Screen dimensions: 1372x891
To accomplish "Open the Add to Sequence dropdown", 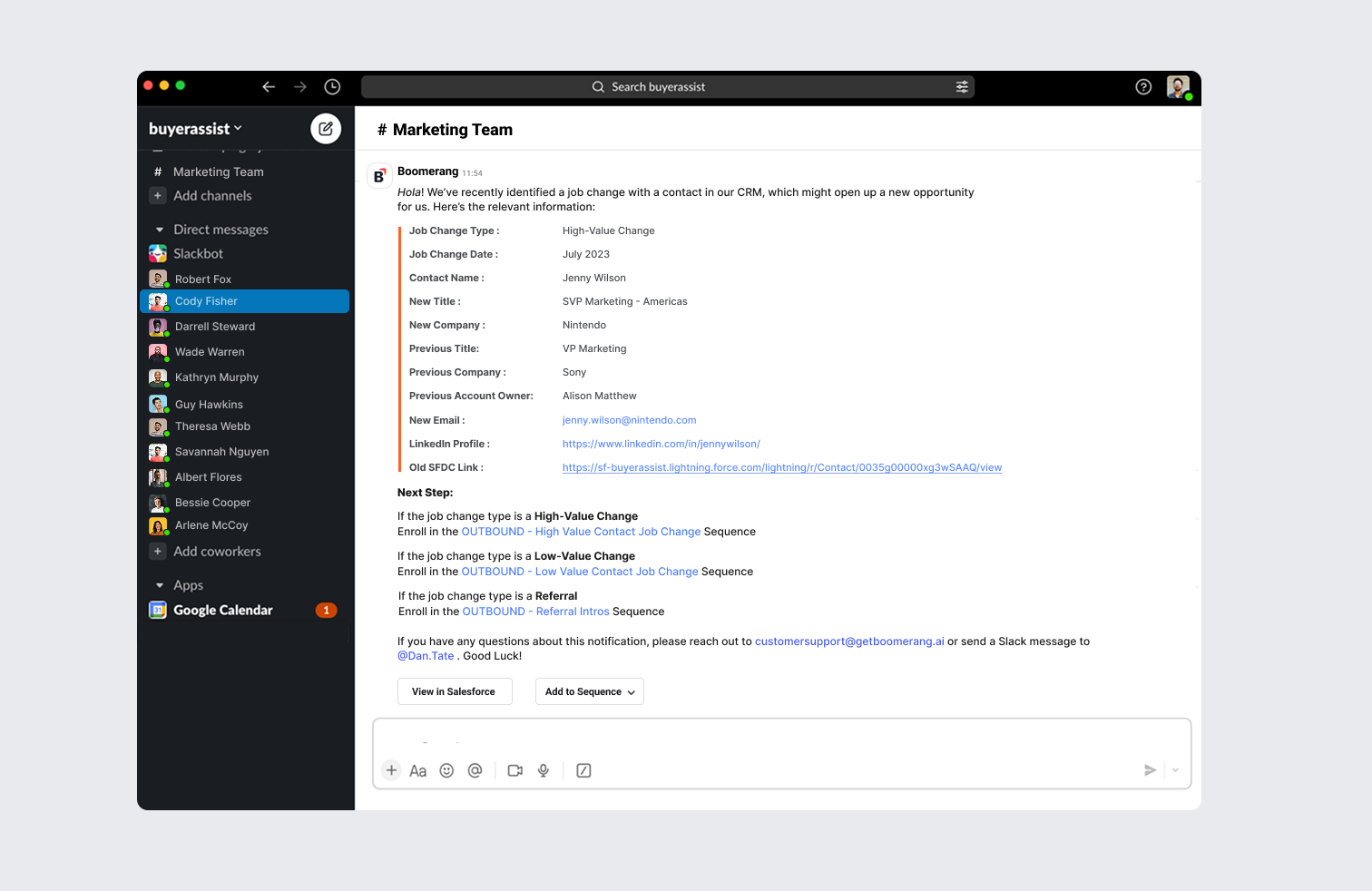I will [x=590, y=691].
